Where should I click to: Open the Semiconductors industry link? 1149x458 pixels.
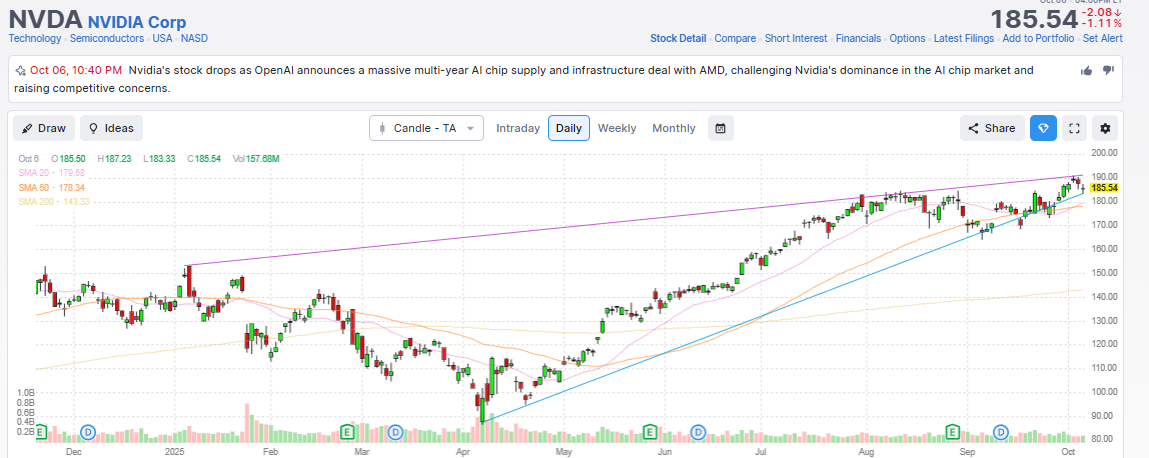pyautogui.click(x=107, y=38)
